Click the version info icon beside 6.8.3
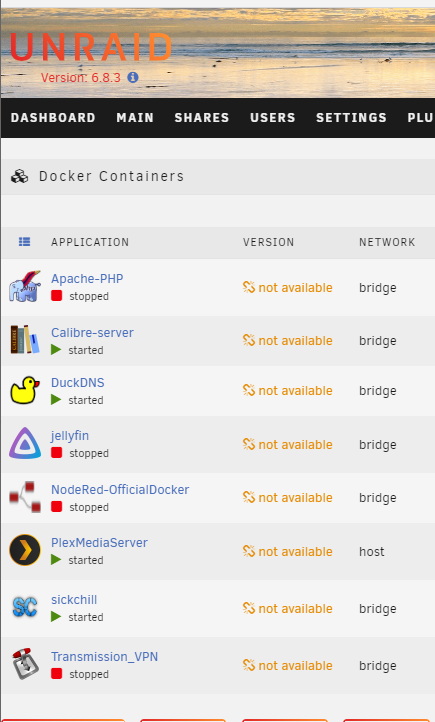 133,77
